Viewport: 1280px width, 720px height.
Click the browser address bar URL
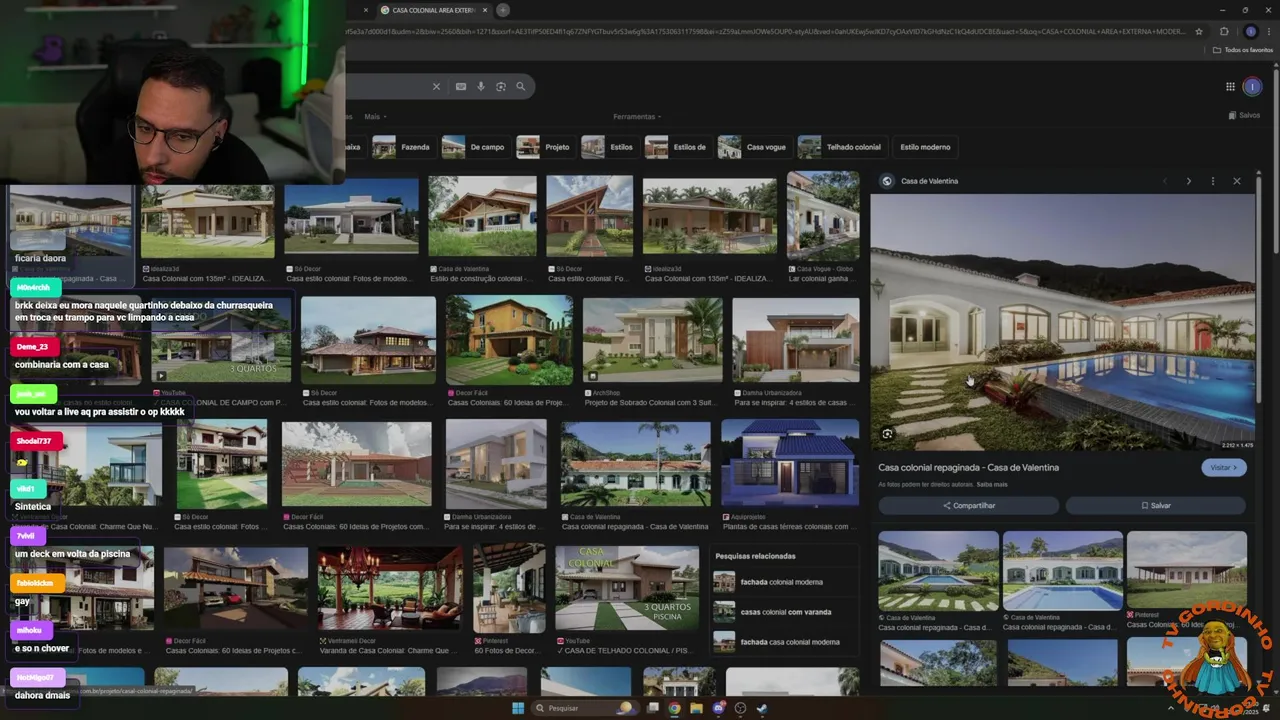tap(765, 31)
